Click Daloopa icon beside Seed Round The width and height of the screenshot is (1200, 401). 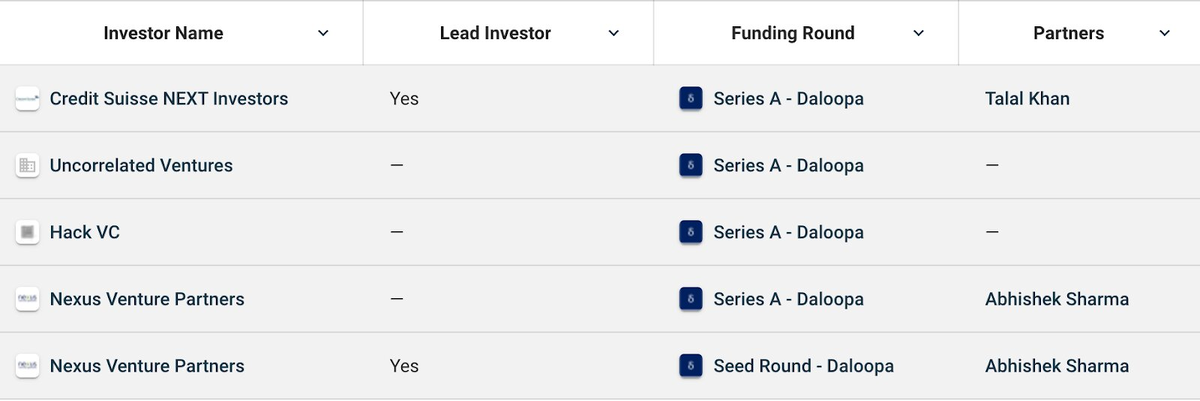tap(690, 366)
